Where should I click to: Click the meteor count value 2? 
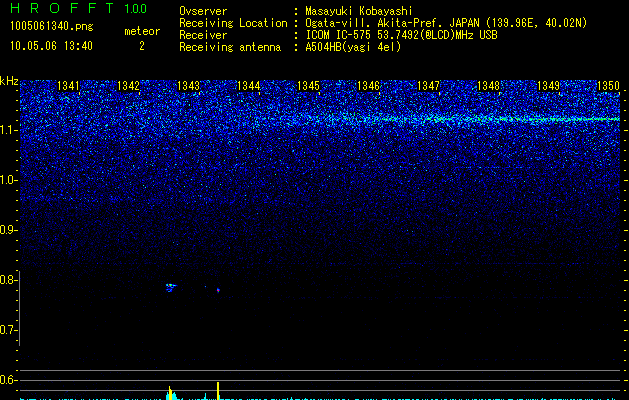point(142,46)
